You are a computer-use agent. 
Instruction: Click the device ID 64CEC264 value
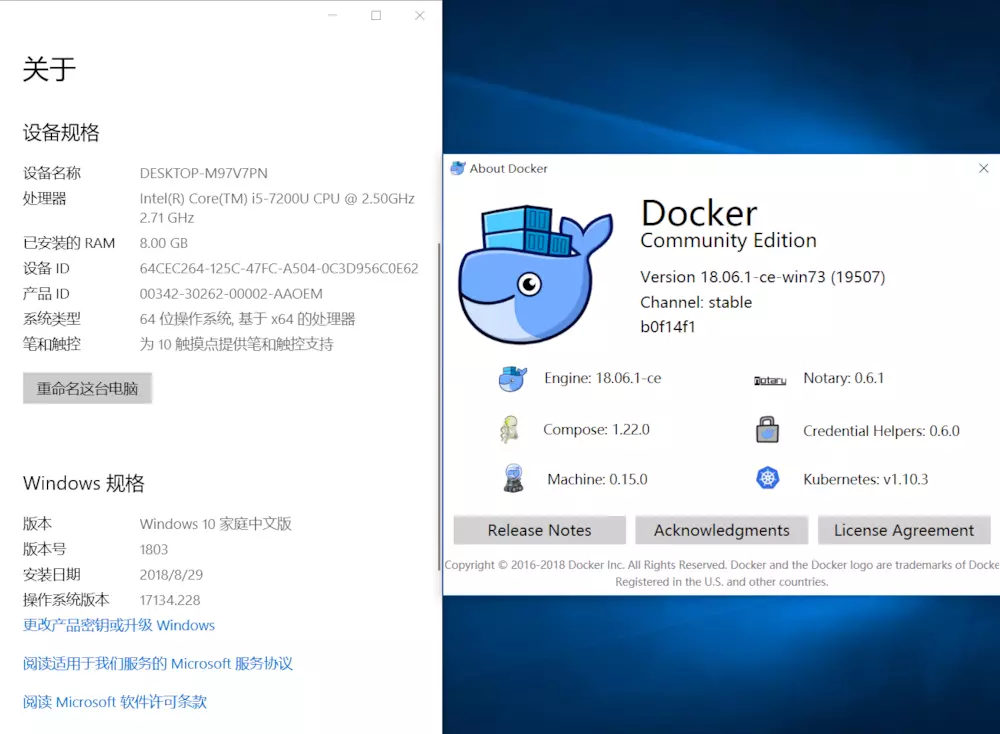279,268
